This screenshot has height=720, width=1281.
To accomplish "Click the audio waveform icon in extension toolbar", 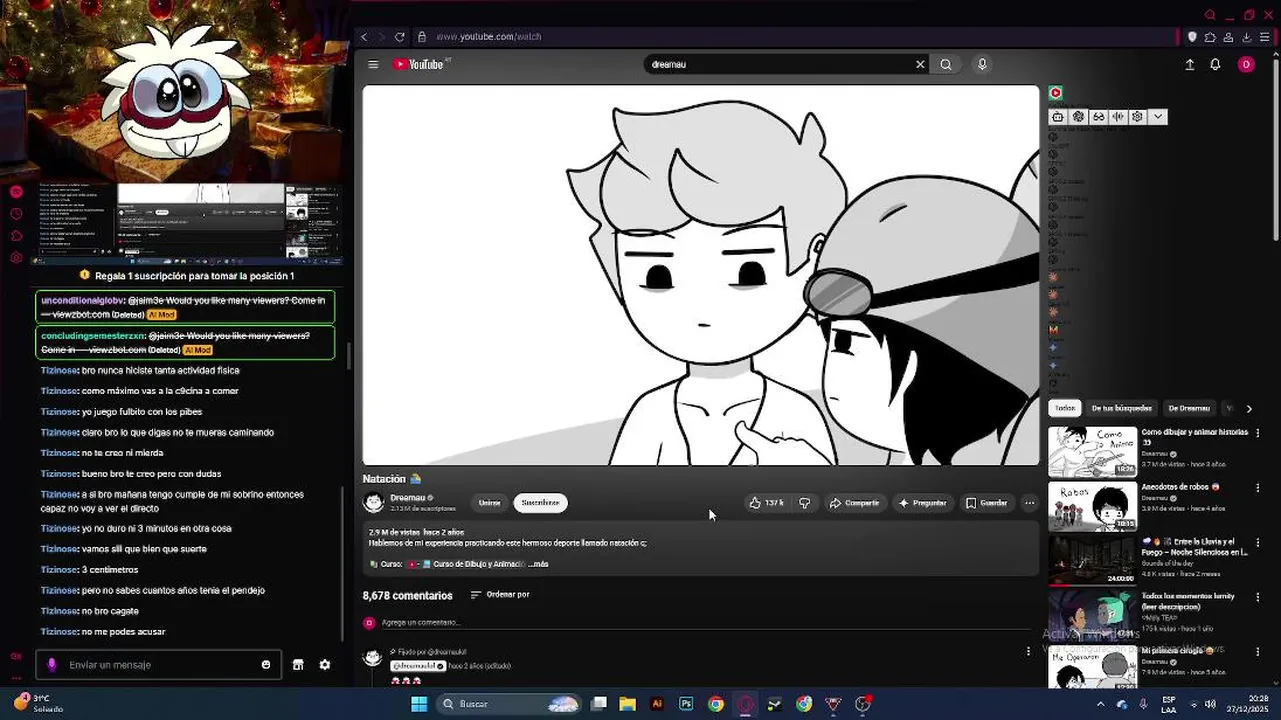I will 1118,117.
